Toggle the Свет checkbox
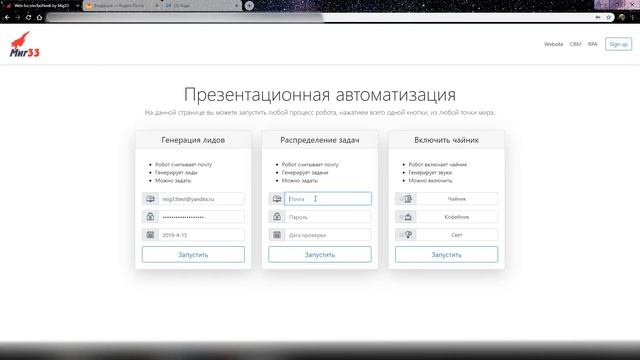640x360 pixels. (401, 235)
